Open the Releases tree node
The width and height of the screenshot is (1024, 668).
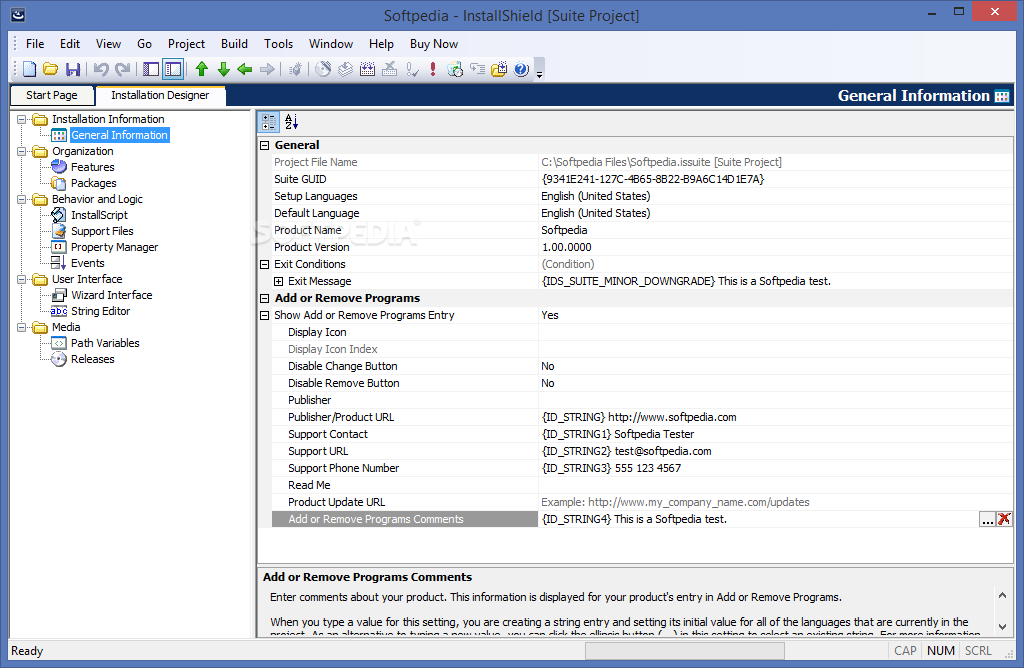[93, 359]
